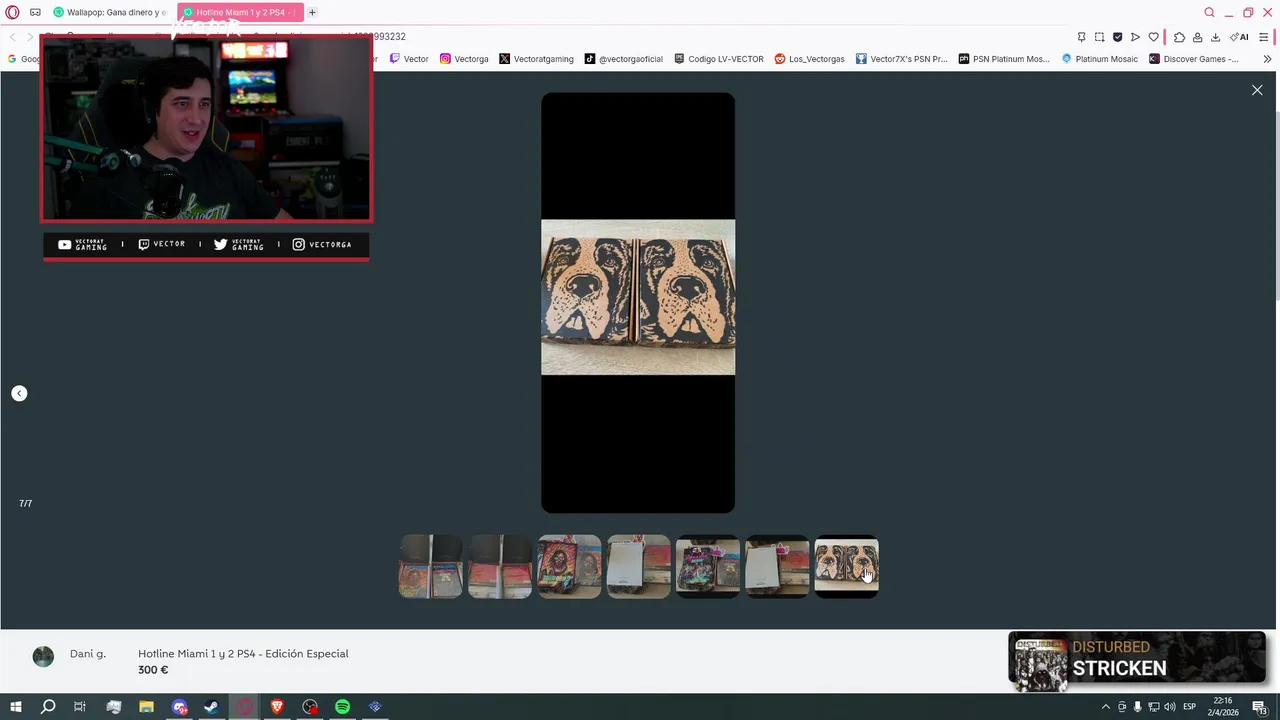Image resolution: width=1280 pixels, height=720 pixels.
Task: Click the microphone tray icon
Action: point(1137,707)
